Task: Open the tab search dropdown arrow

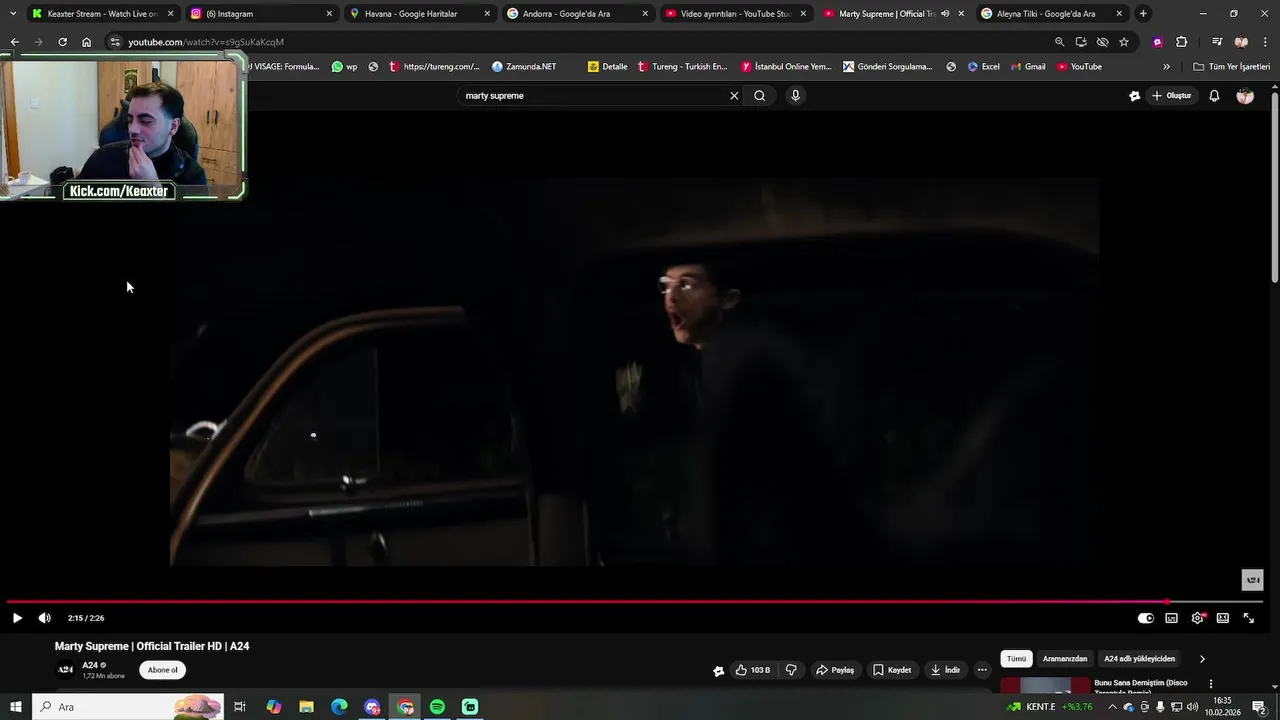Action: [x=13, y=14]
